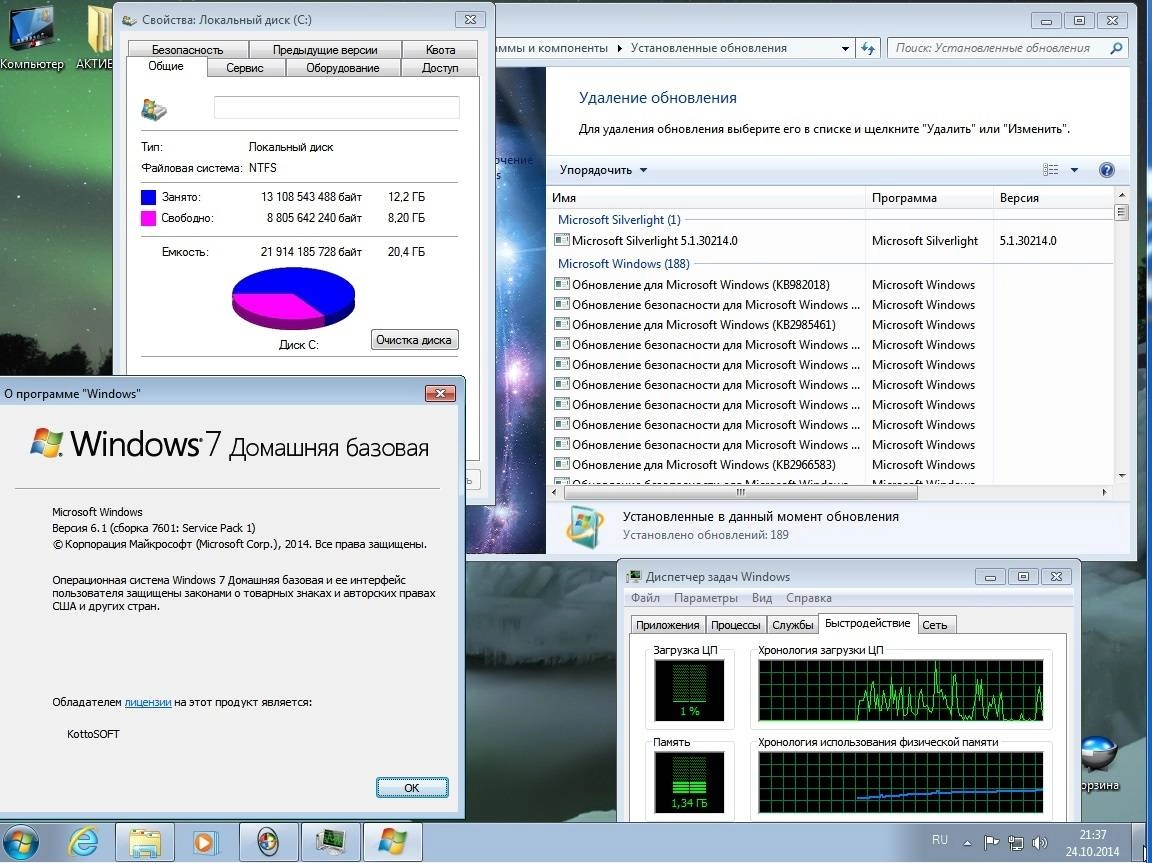Click Очистка диска button
Viewport: 1152px width, 863px height.
(414, 340)
